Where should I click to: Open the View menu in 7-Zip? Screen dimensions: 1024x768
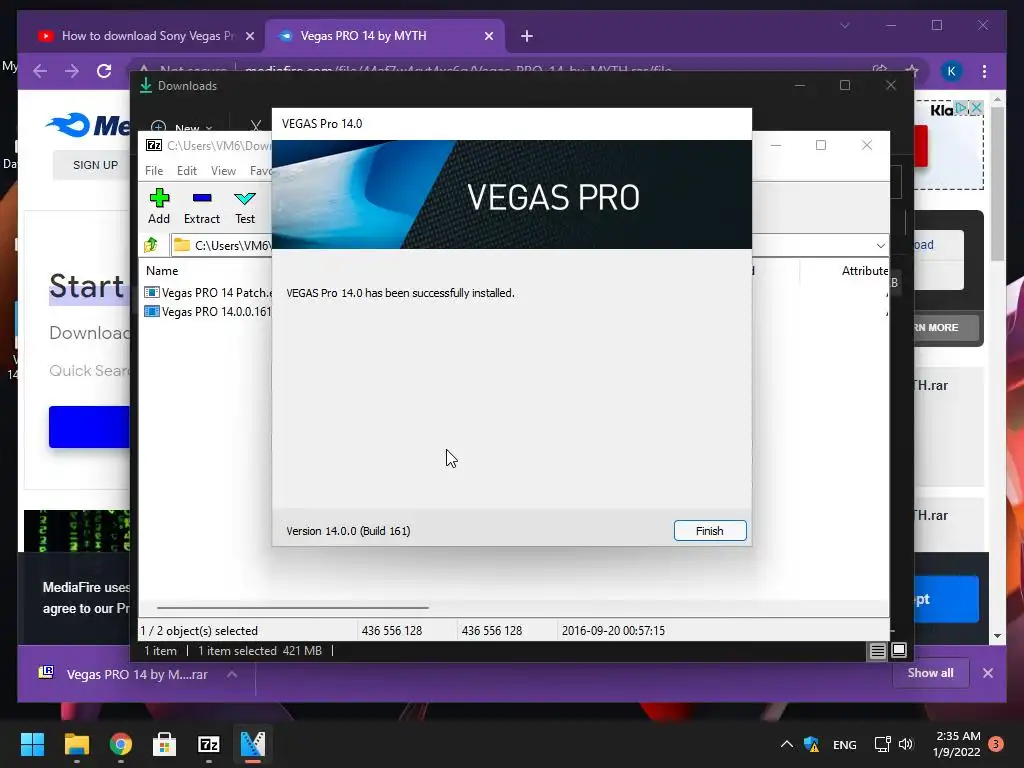(x=223, y=170)
